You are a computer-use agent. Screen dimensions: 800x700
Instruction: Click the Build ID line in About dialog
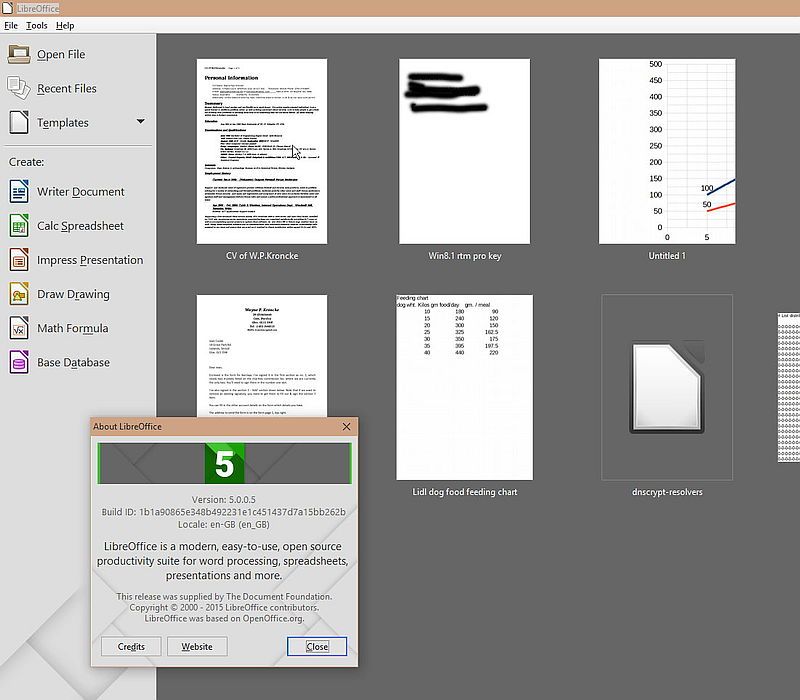tap(223, 512)
